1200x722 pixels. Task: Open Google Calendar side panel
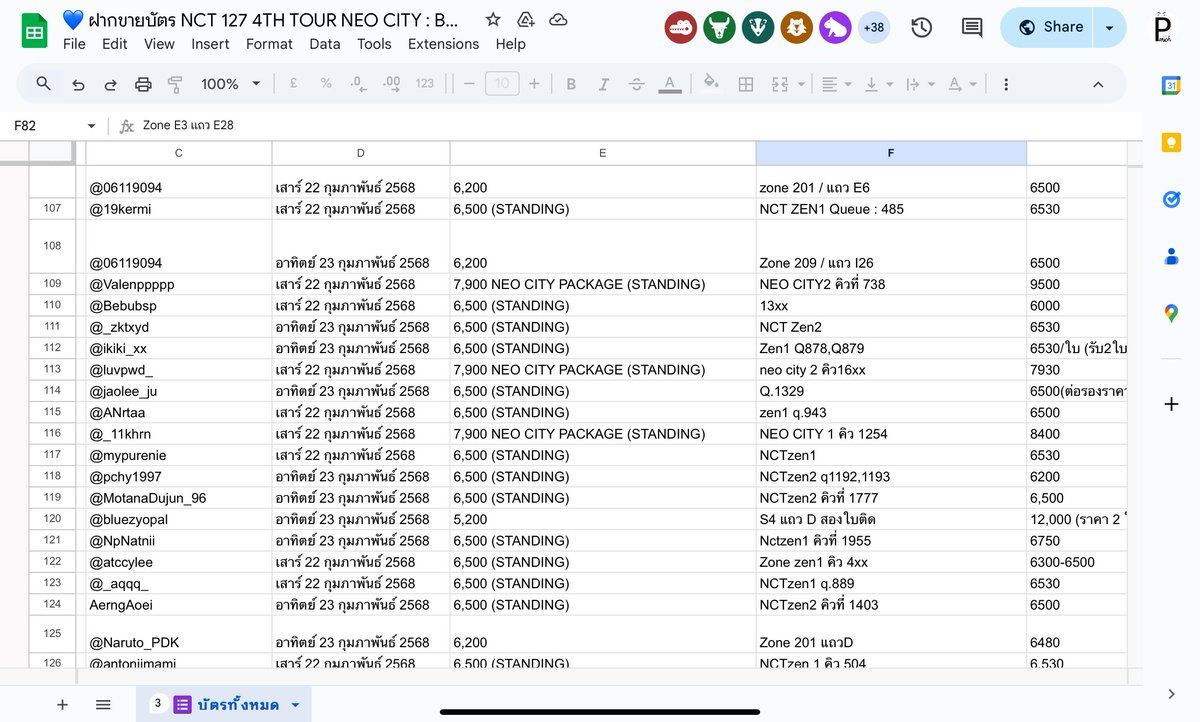tap(1171, 86)
